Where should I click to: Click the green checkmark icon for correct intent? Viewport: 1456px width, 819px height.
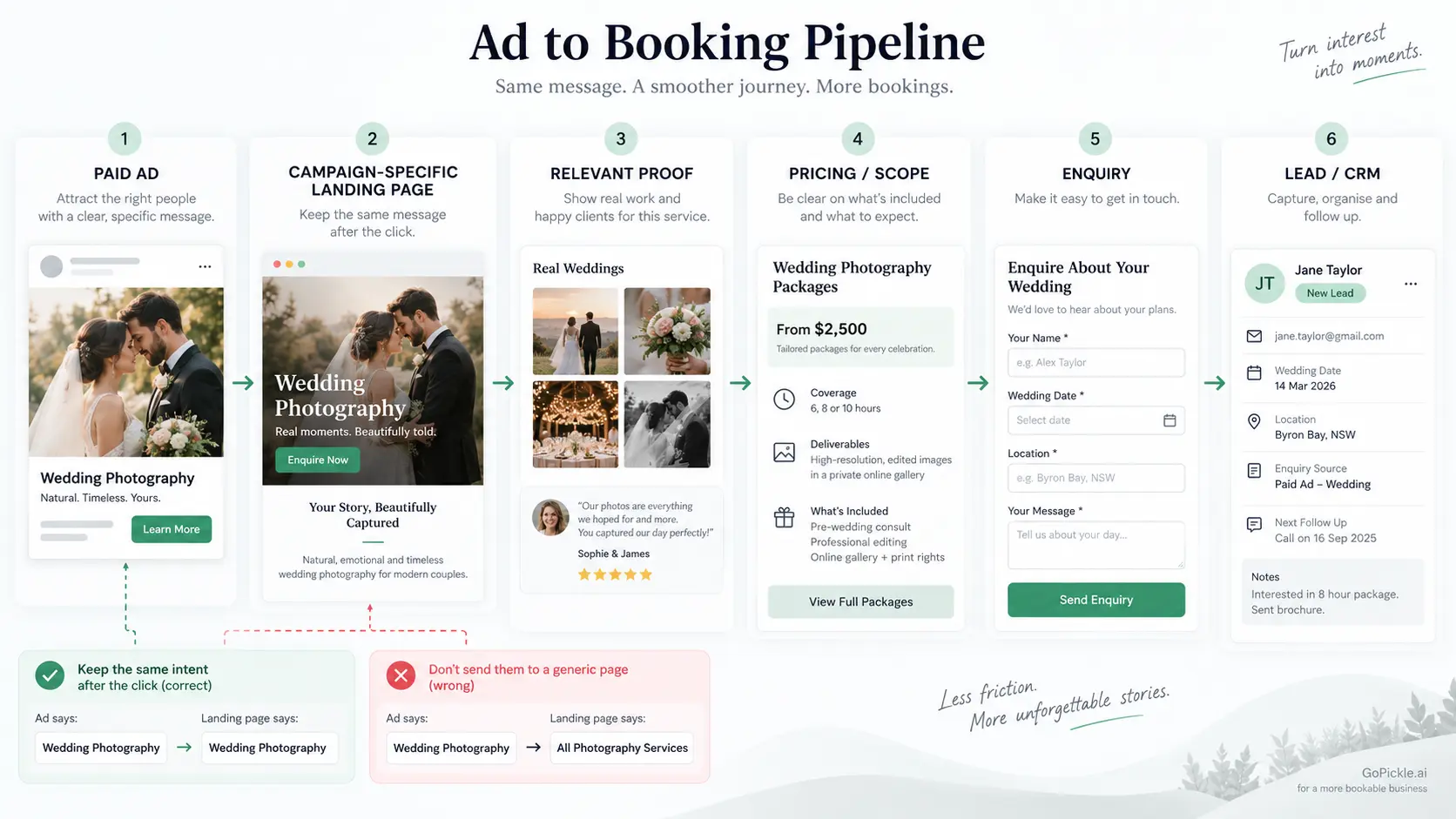[x=50, y=676]
